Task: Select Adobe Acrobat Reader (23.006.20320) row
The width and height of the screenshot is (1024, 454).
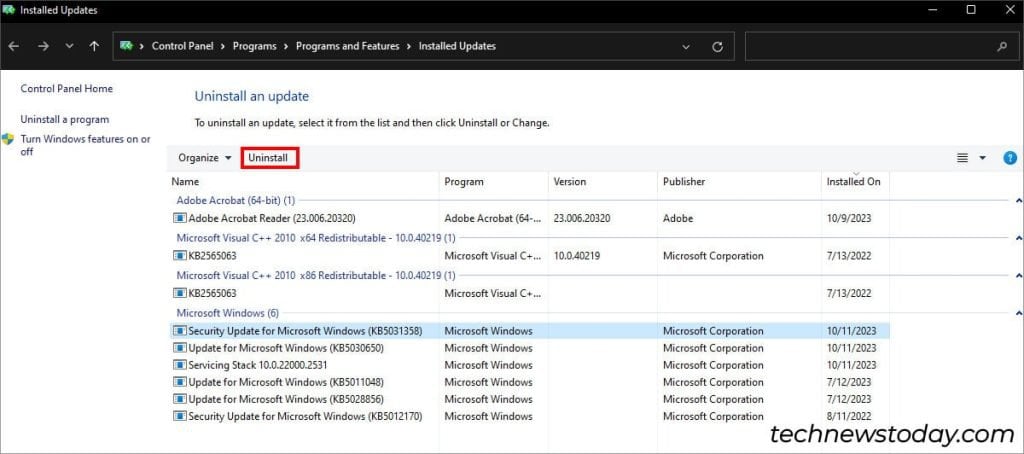Action: coord(529,218)
